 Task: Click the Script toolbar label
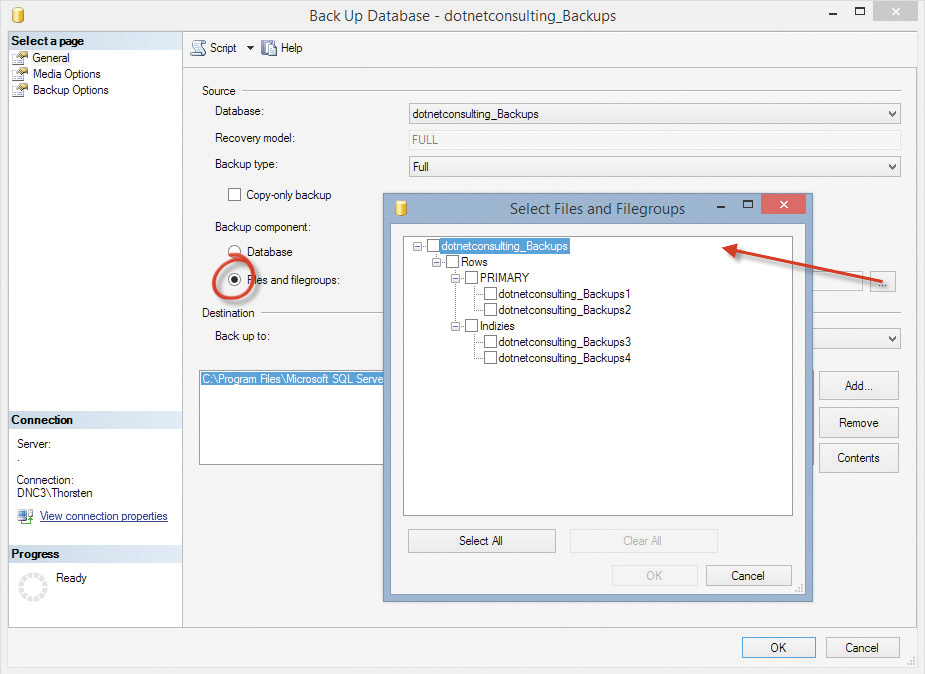point(223,48)
